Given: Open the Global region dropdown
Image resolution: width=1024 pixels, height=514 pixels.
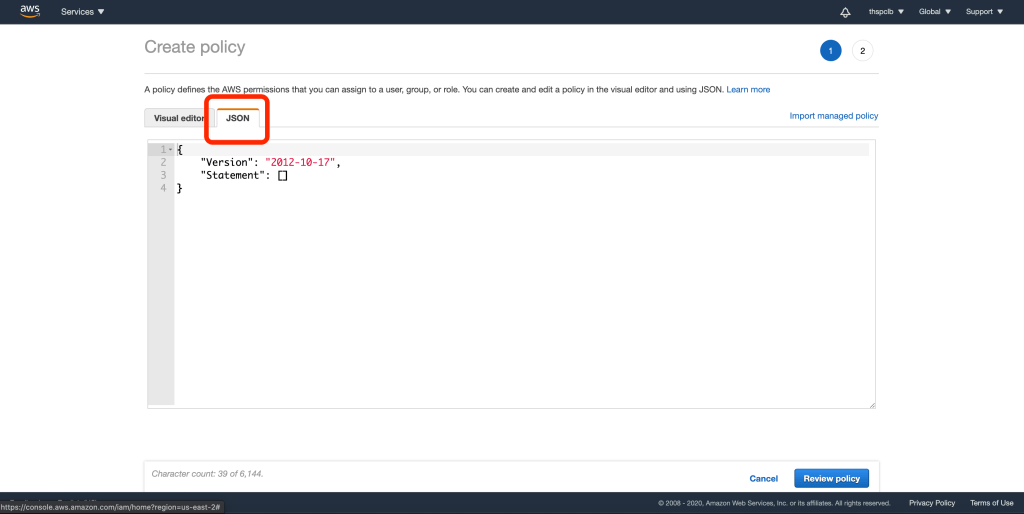Looking at the screenshot, I should click(x=935, y=12).
